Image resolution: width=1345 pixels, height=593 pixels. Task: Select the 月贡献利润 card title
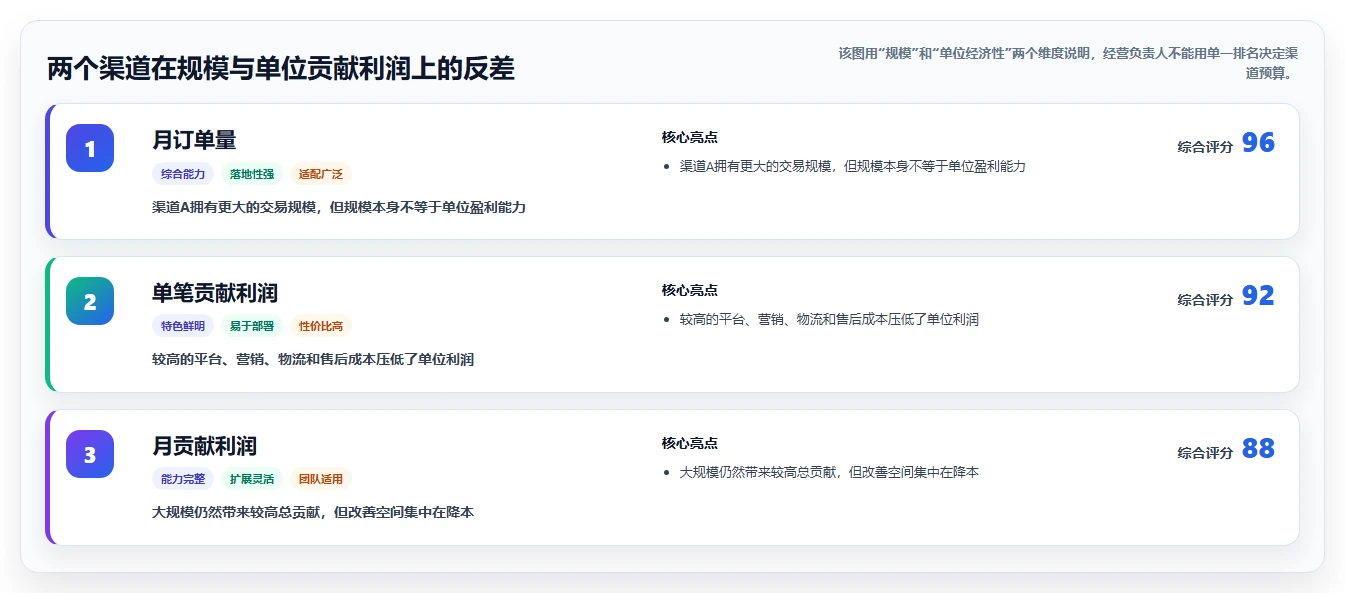click(x=204, y=446)
